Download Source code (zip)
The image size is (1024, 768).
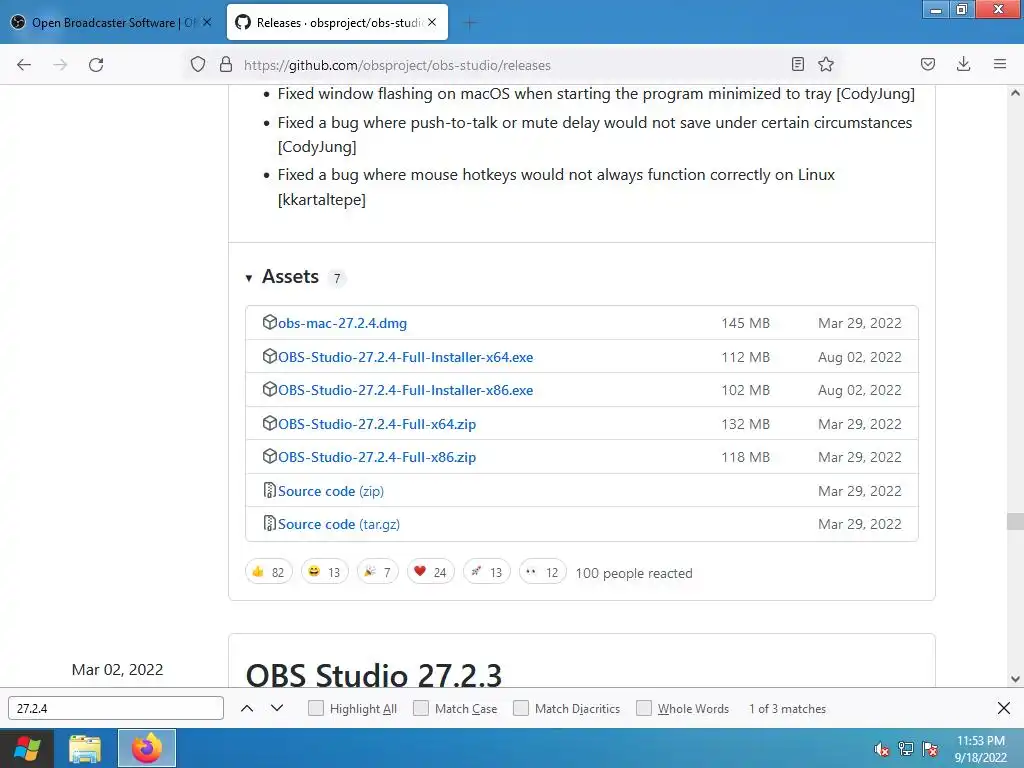pyautogui.click(x=331, y=491)
